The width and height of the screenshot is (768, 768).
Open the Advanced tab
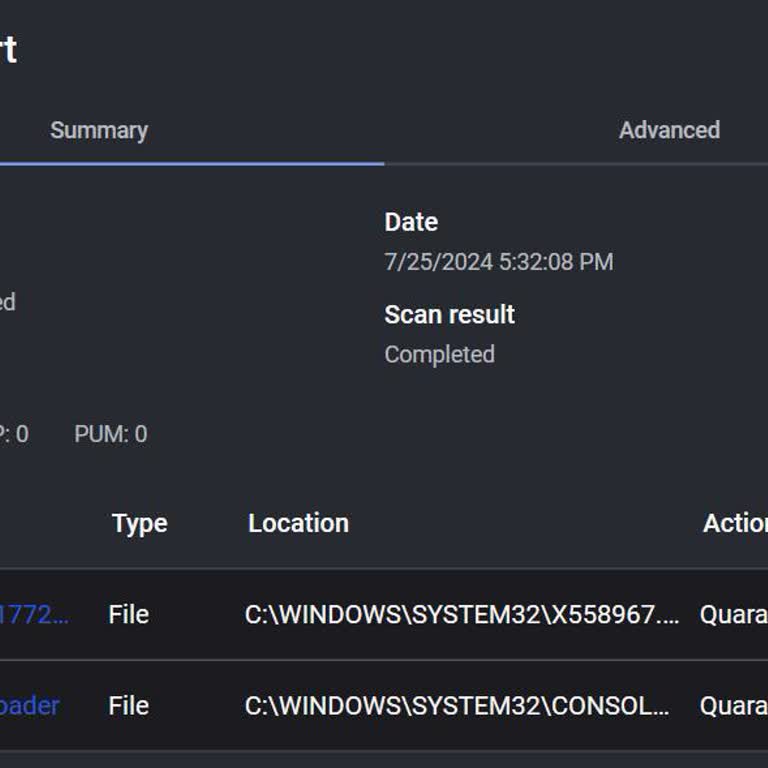pyautogui.click(x=669, y=130)
